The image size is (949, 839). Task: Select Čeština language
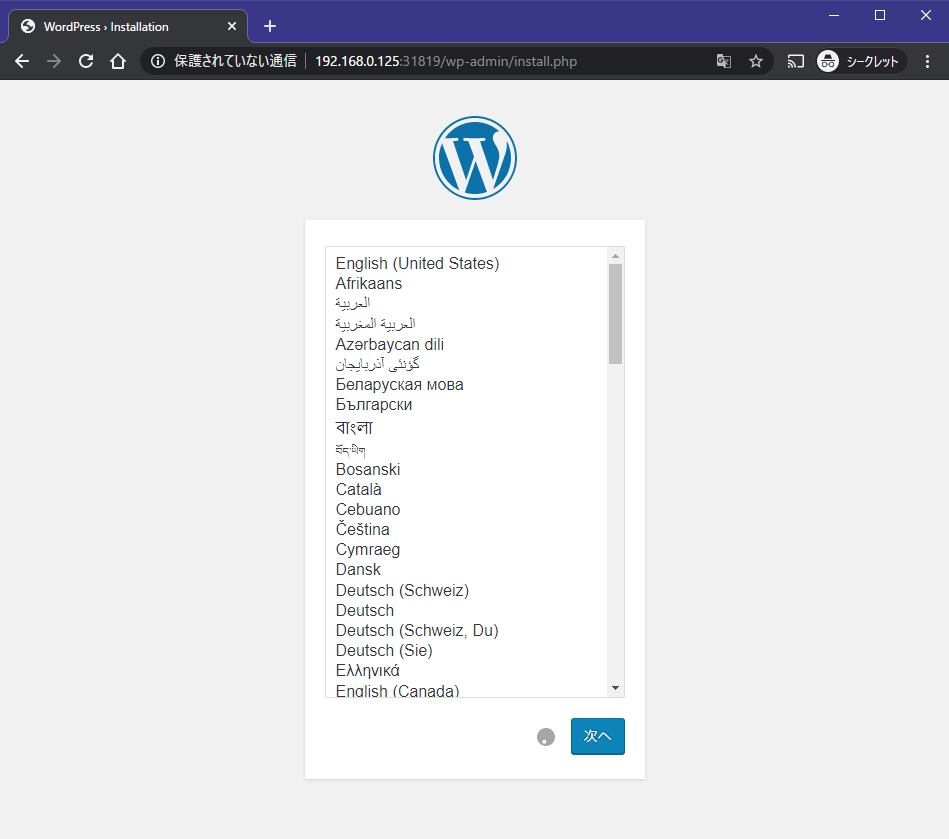(466, 529)
